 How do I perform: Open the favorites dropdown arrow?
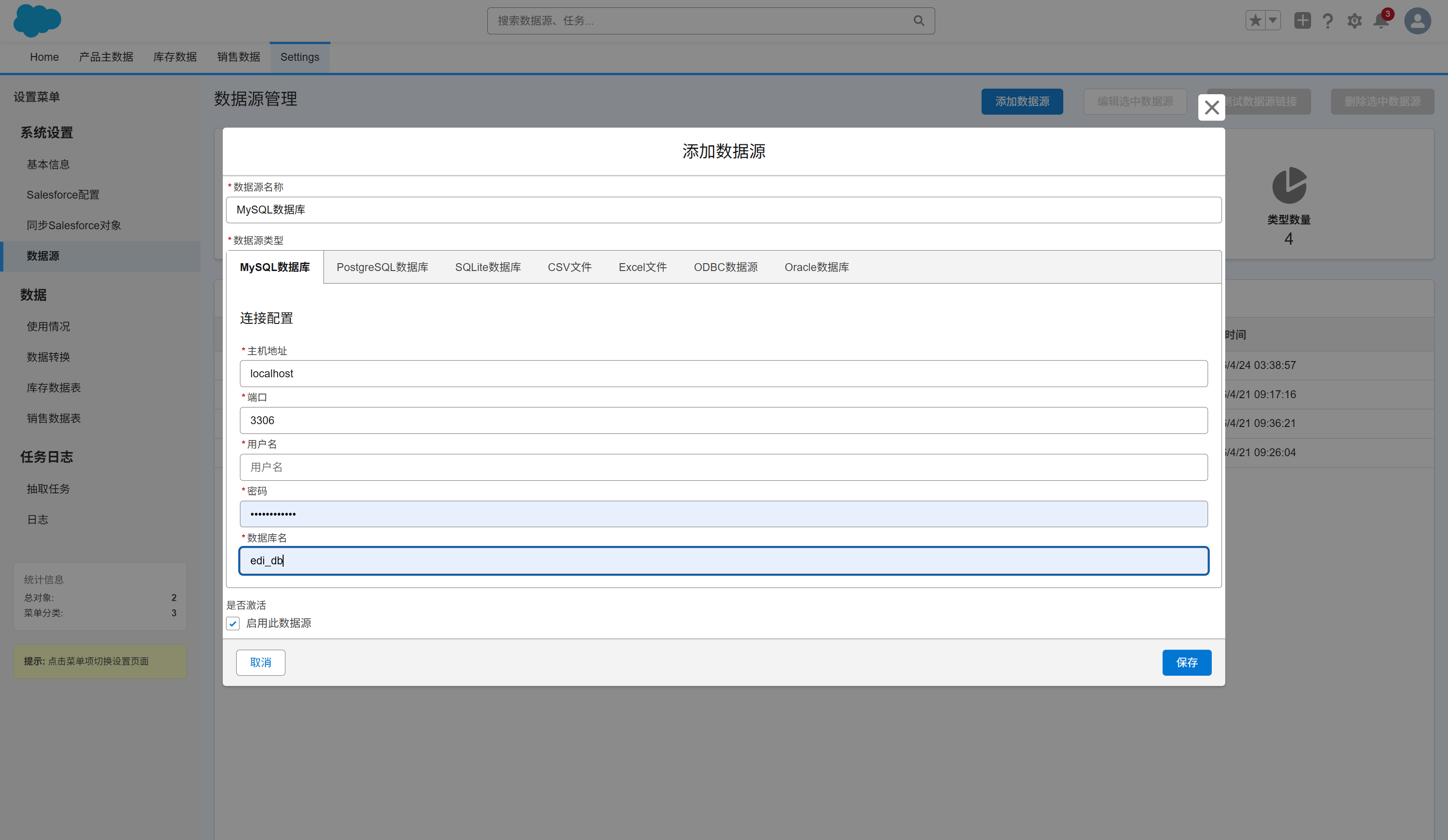coord(1272,19)
